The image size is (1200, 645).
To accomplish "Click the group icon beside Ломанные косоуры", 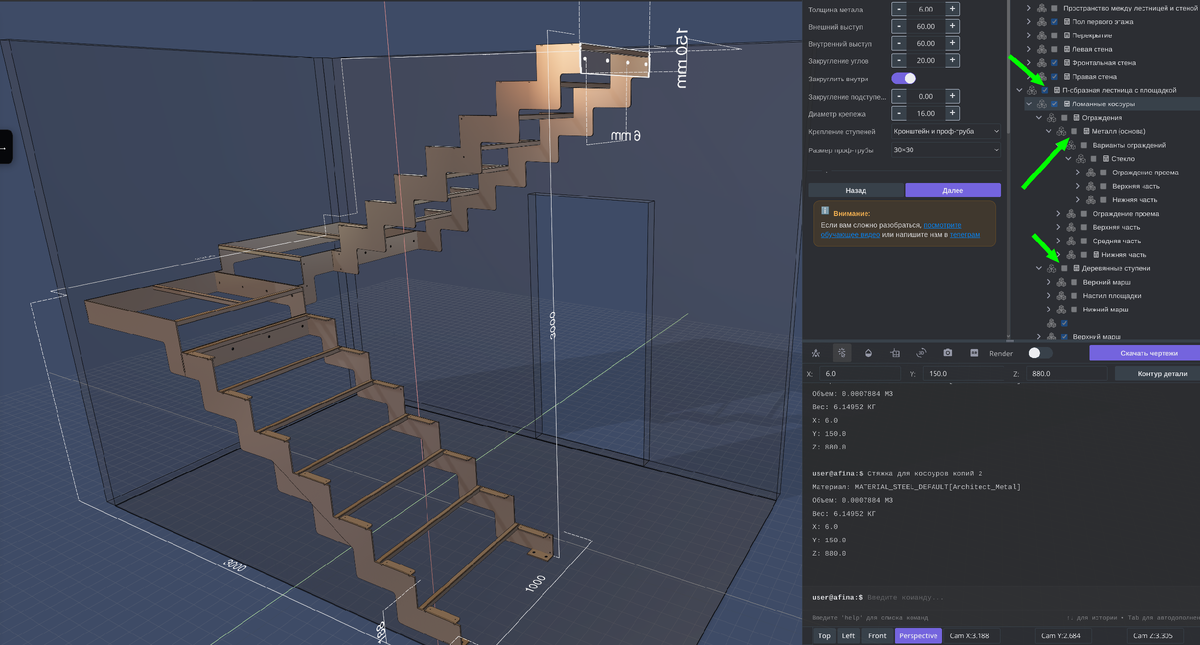I will pos(1041,104).
